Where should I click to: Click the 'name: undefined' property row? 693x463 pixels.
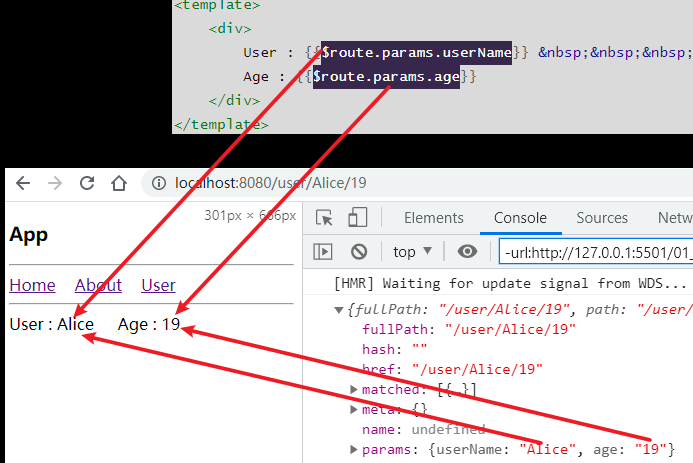423,429
